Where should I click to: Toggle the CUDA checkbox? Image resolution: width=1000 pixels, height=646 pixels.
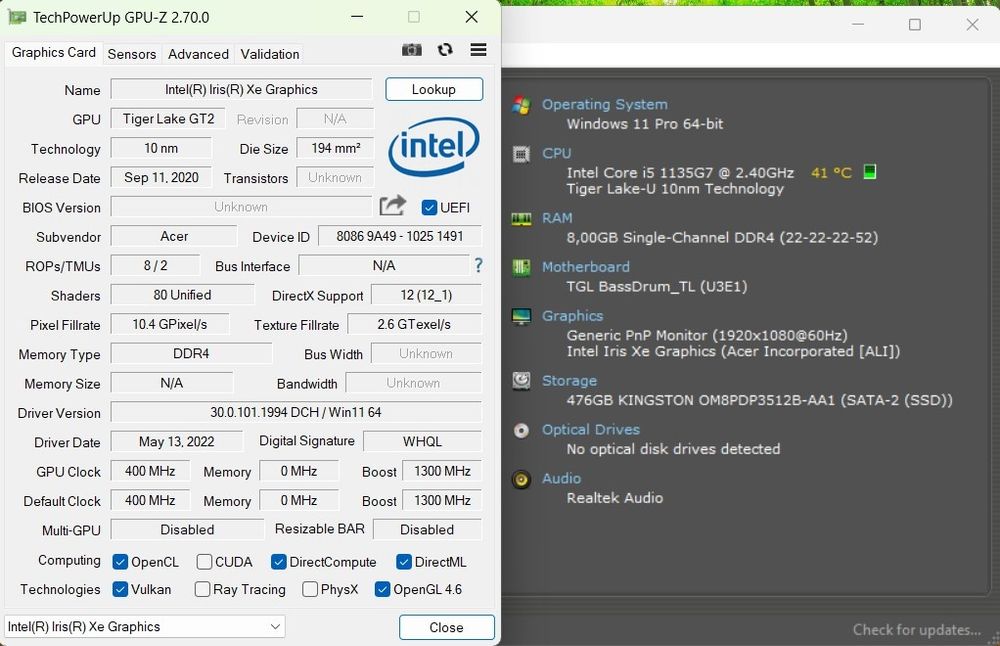click(204, 562)
